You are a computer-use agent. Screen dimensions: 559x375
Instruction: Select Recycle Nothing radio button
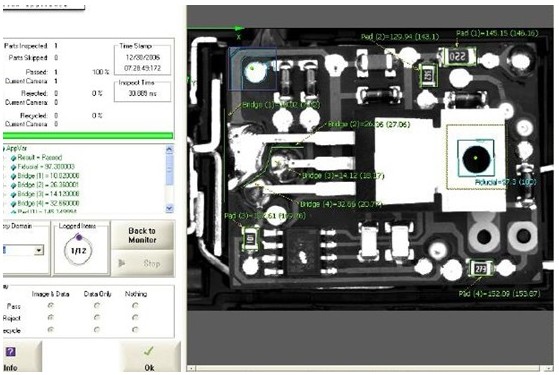tap(135, 330)
